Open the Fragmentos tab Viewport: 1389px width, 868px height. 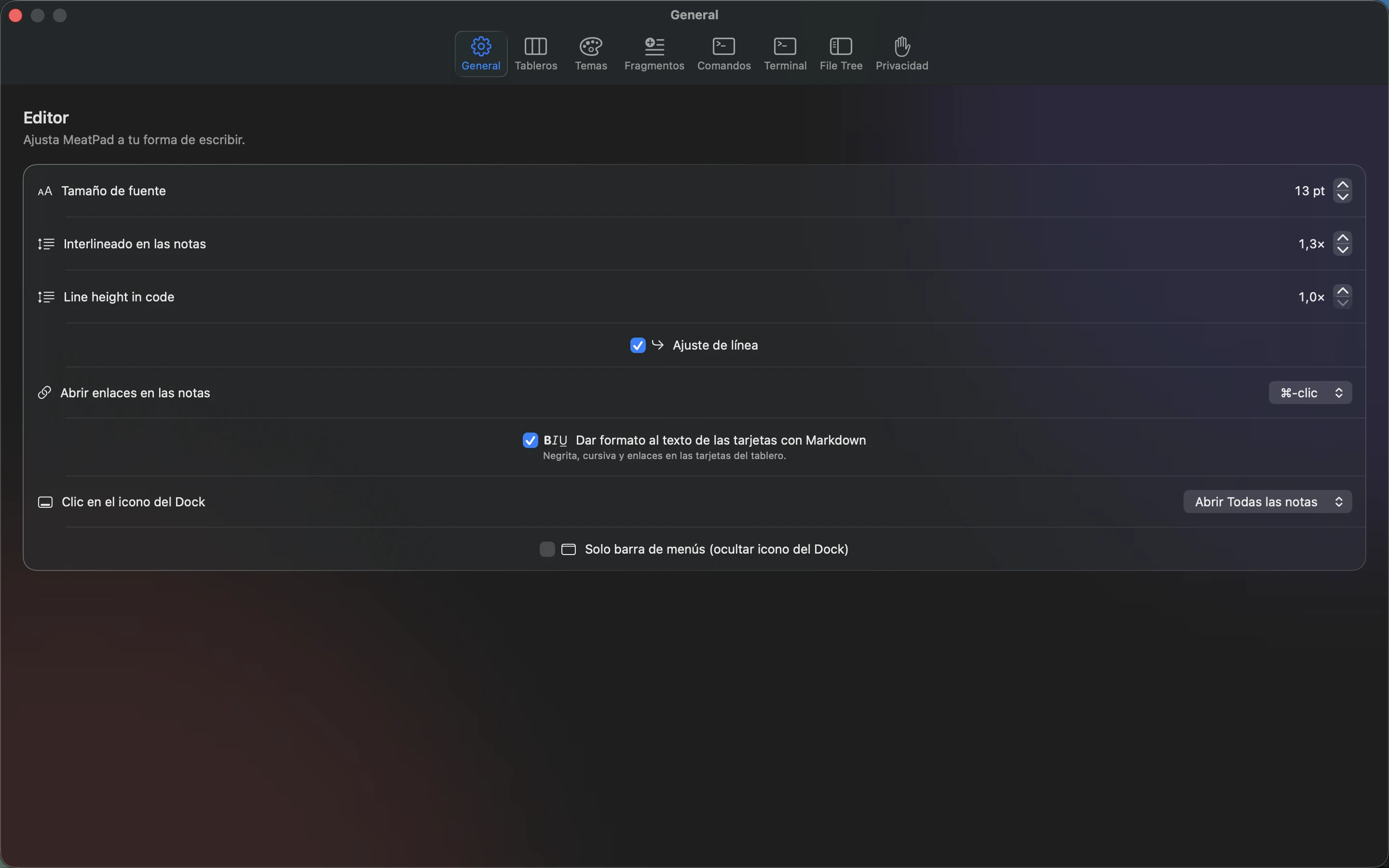pyautogui.click(x=654, y=54)
